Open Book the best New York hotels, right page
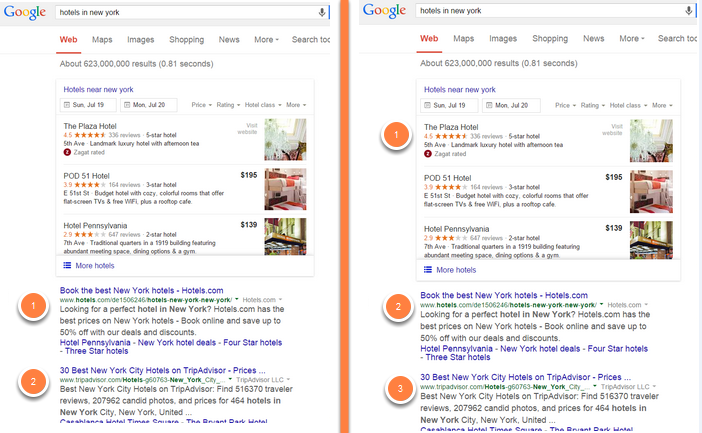The width and height of the screenshot is (702, 433). click(x=504, y=295)
